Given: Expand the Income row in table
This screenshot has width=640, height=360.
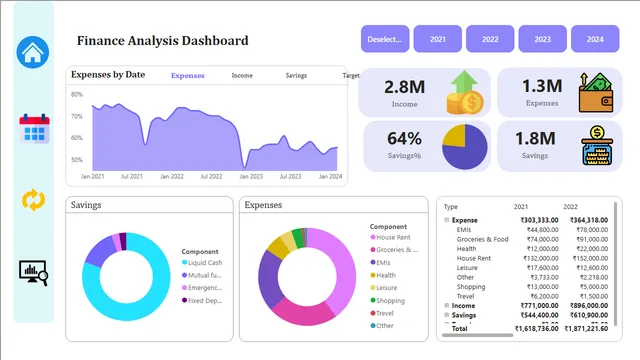Looking at the screenshot, I should pyautogui.click(x=447, y=305).
